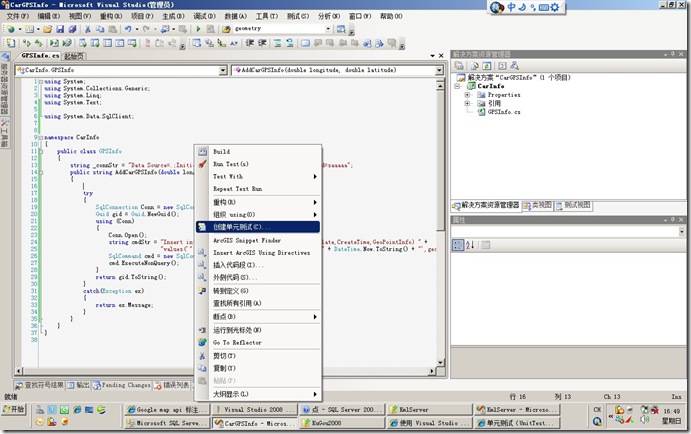
Task: Expand the Properties node in Solution Explorer
Action: coord(467,95)
